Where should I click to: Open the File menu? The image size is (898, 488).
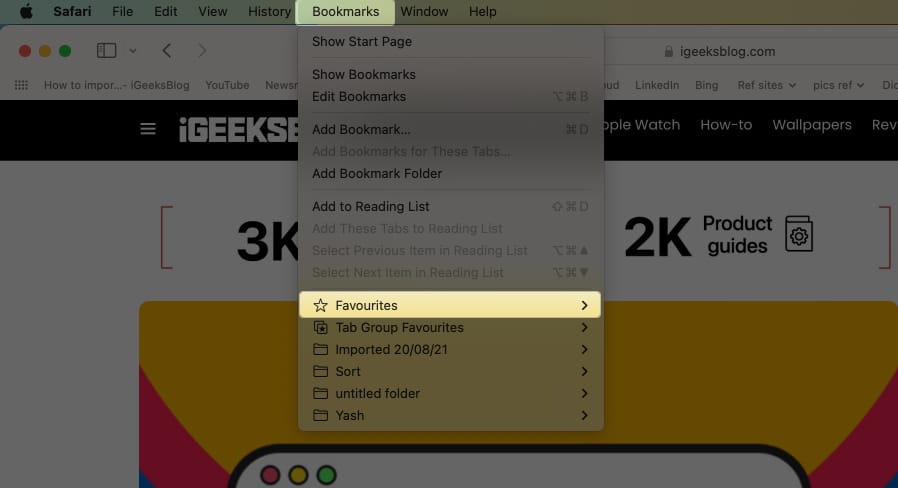pos(123,11)
